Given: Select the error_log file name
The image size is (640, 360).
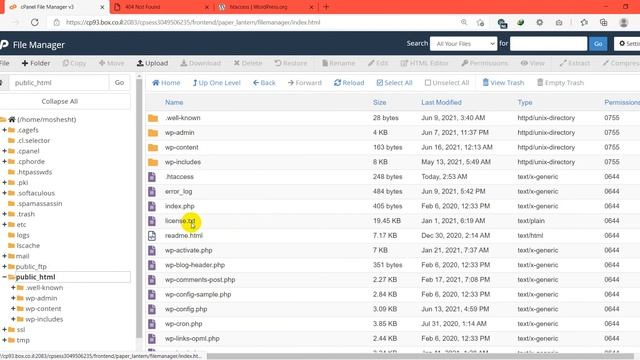Looking at the screenshot, I should [x=178, y=191].
